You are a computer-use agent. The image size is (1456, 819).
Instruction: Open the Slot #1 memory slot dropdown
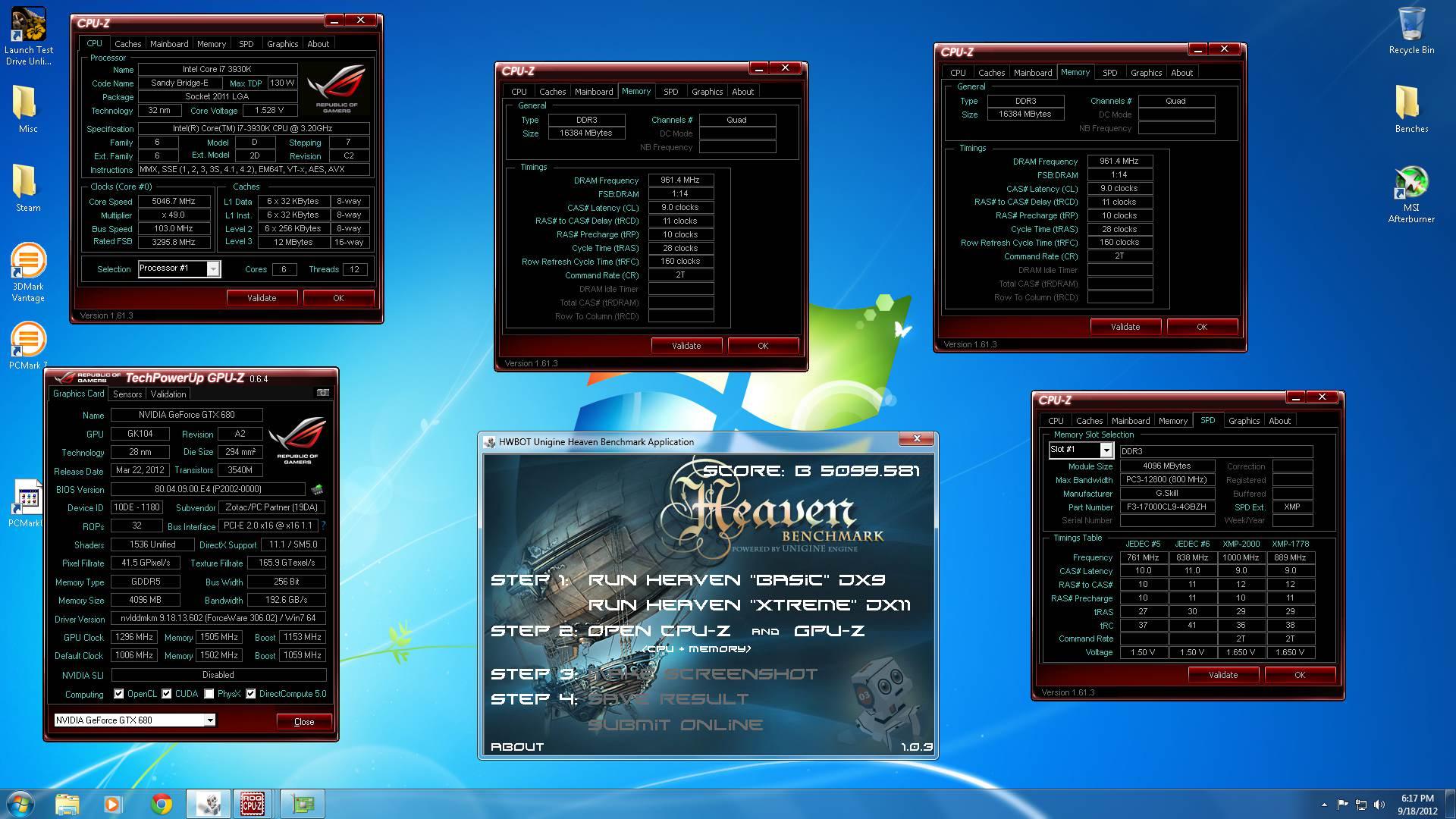click(x=1106, y=450)
